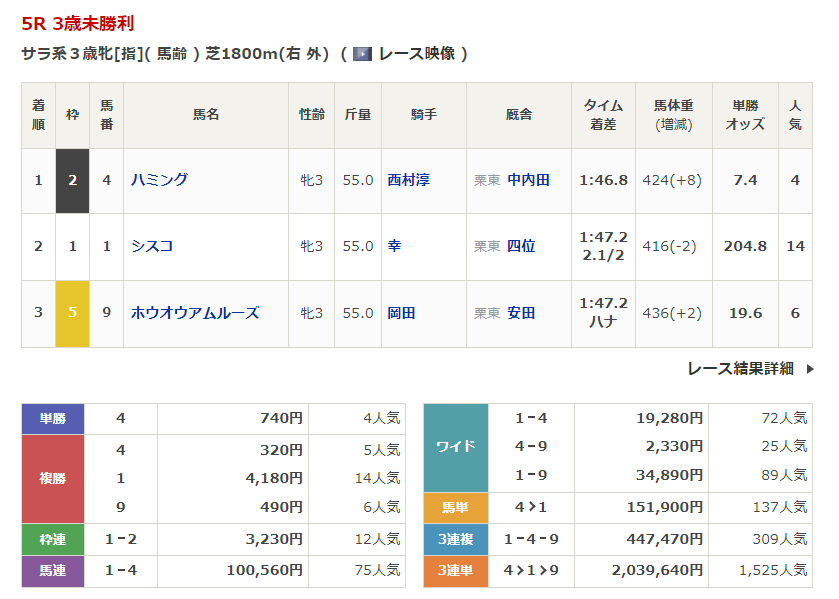Click the 3連単 payout label
Image resolution: width=839 pixels, height=599 pixels.
coord(456,570)
